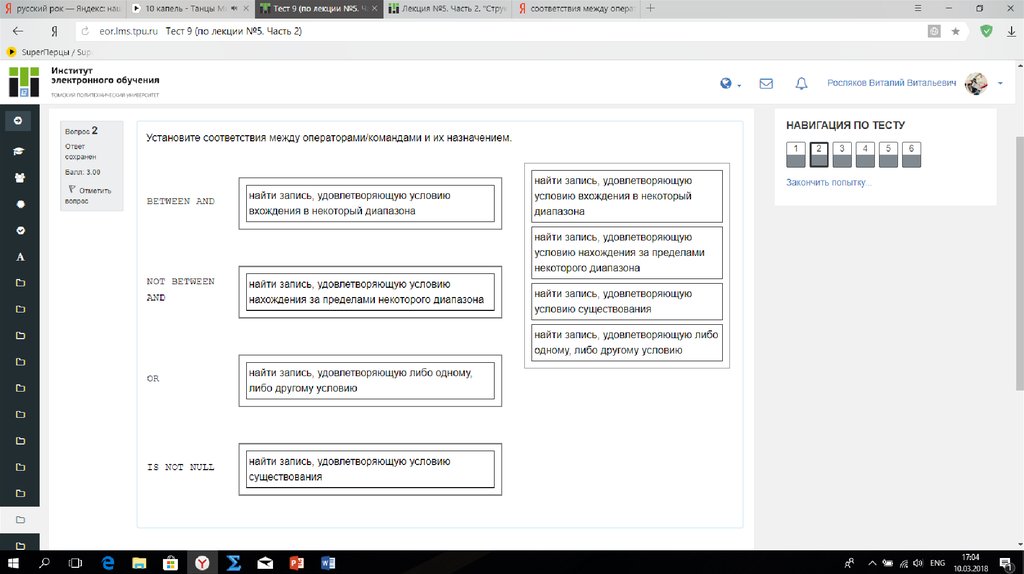This screenshot has height=574, width=1024.
Task: Open Word from taskbar
Action: click(328, 562)
